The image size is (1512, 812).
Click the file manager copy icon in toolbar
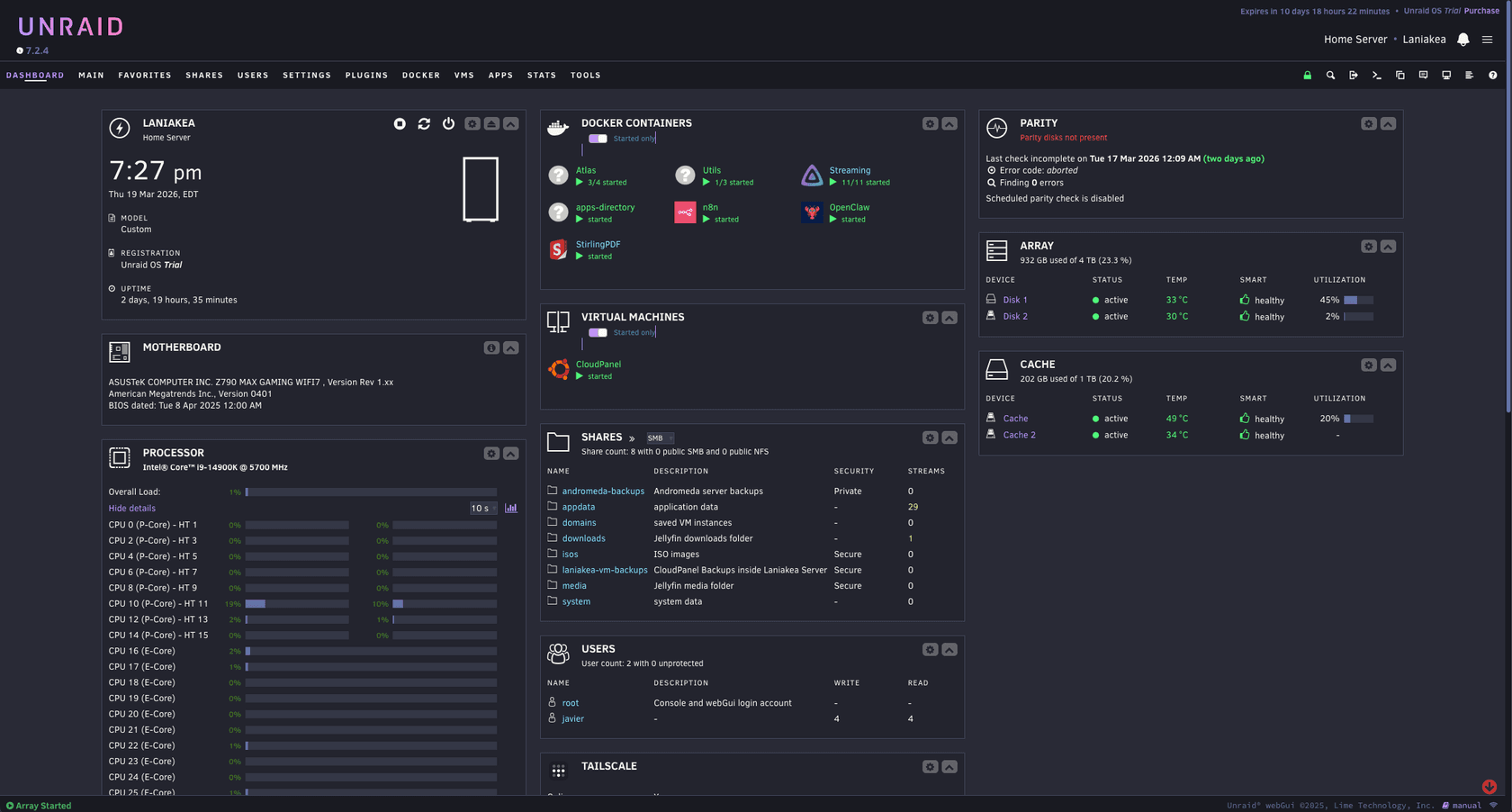(1400, 76)
